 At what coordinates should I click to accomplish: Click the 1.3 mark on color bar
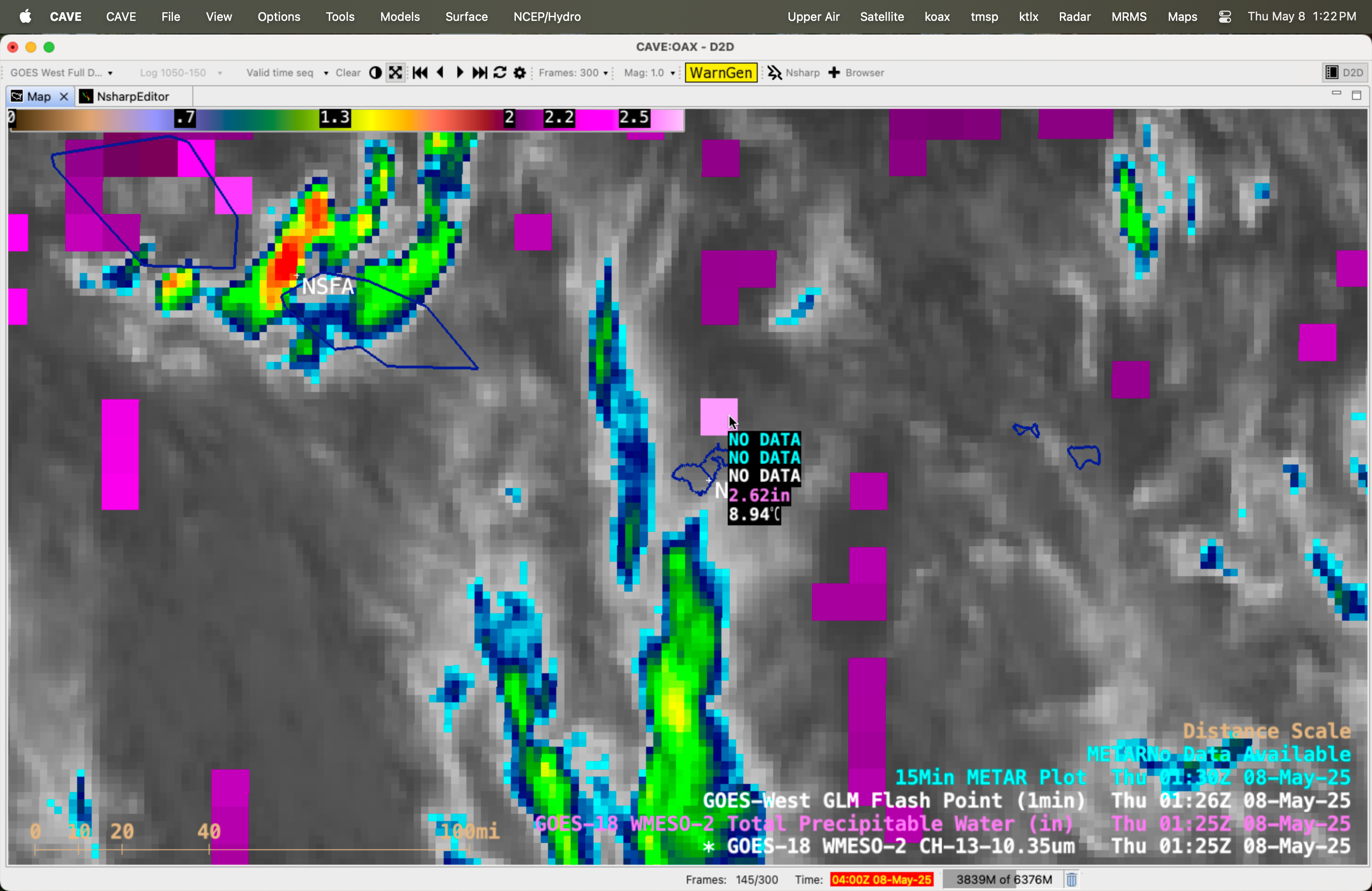tap(335, 117)
